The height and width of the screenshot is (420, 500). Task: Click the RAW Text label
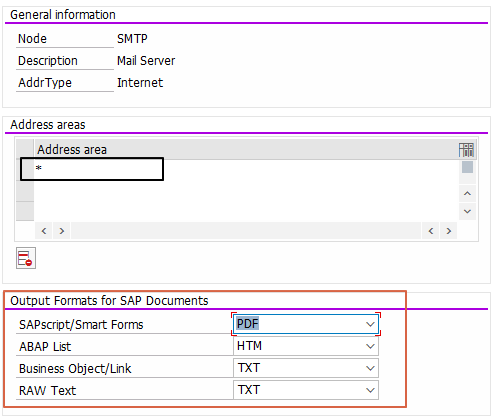[x=48, y=390]
